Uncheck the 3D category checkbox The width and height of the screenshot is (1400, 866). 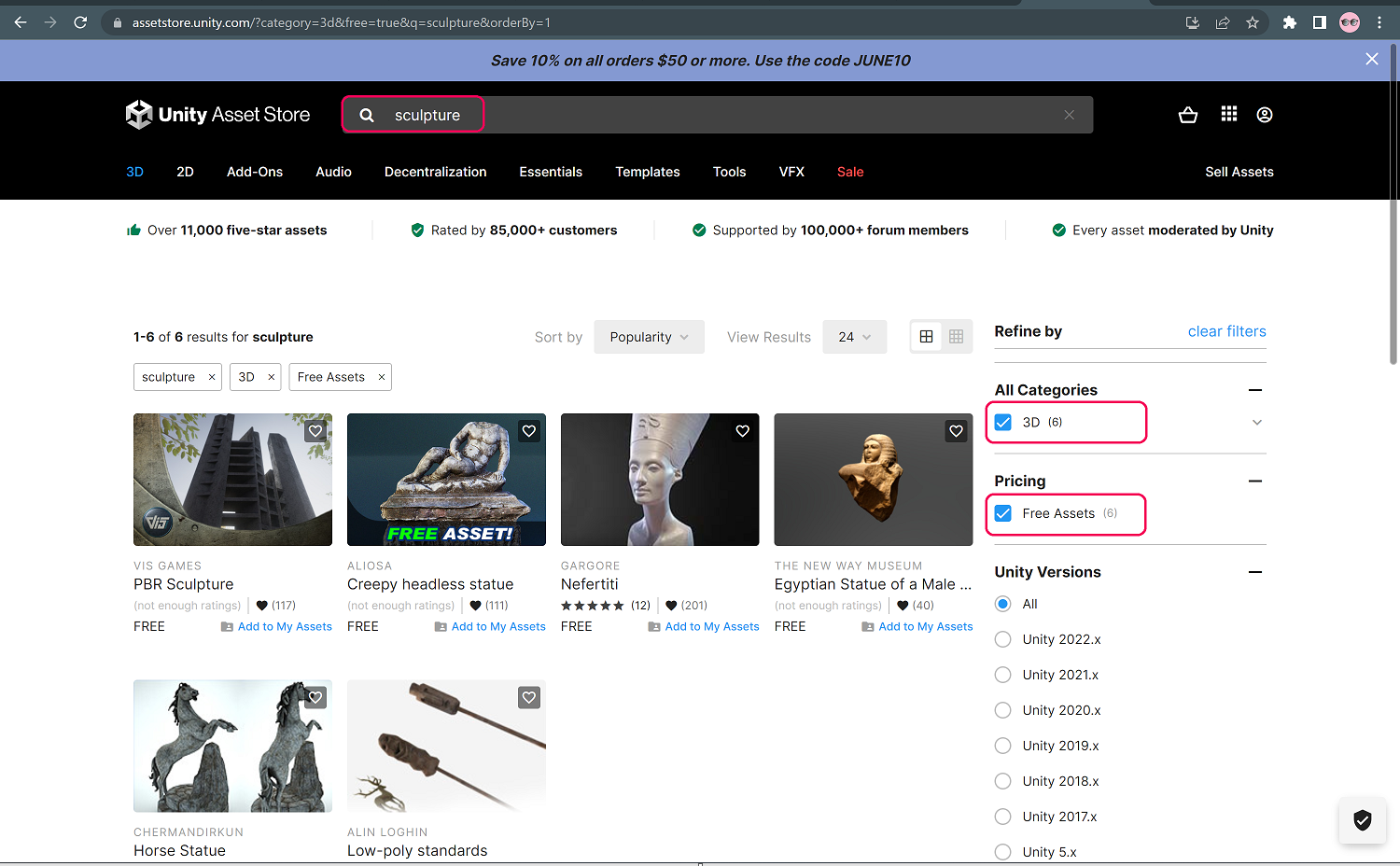pyautogui.click(x=1003, y=423)
